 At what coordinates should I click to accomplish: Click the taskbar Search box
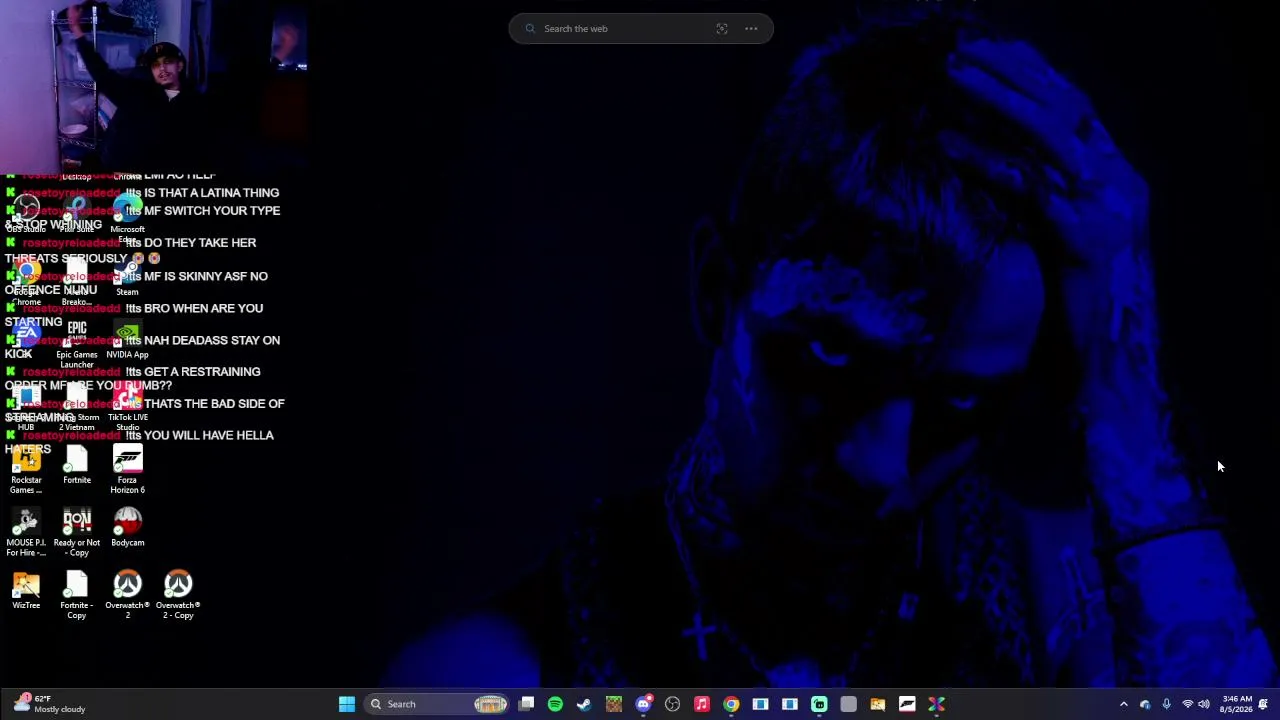(x=436, y=704)
